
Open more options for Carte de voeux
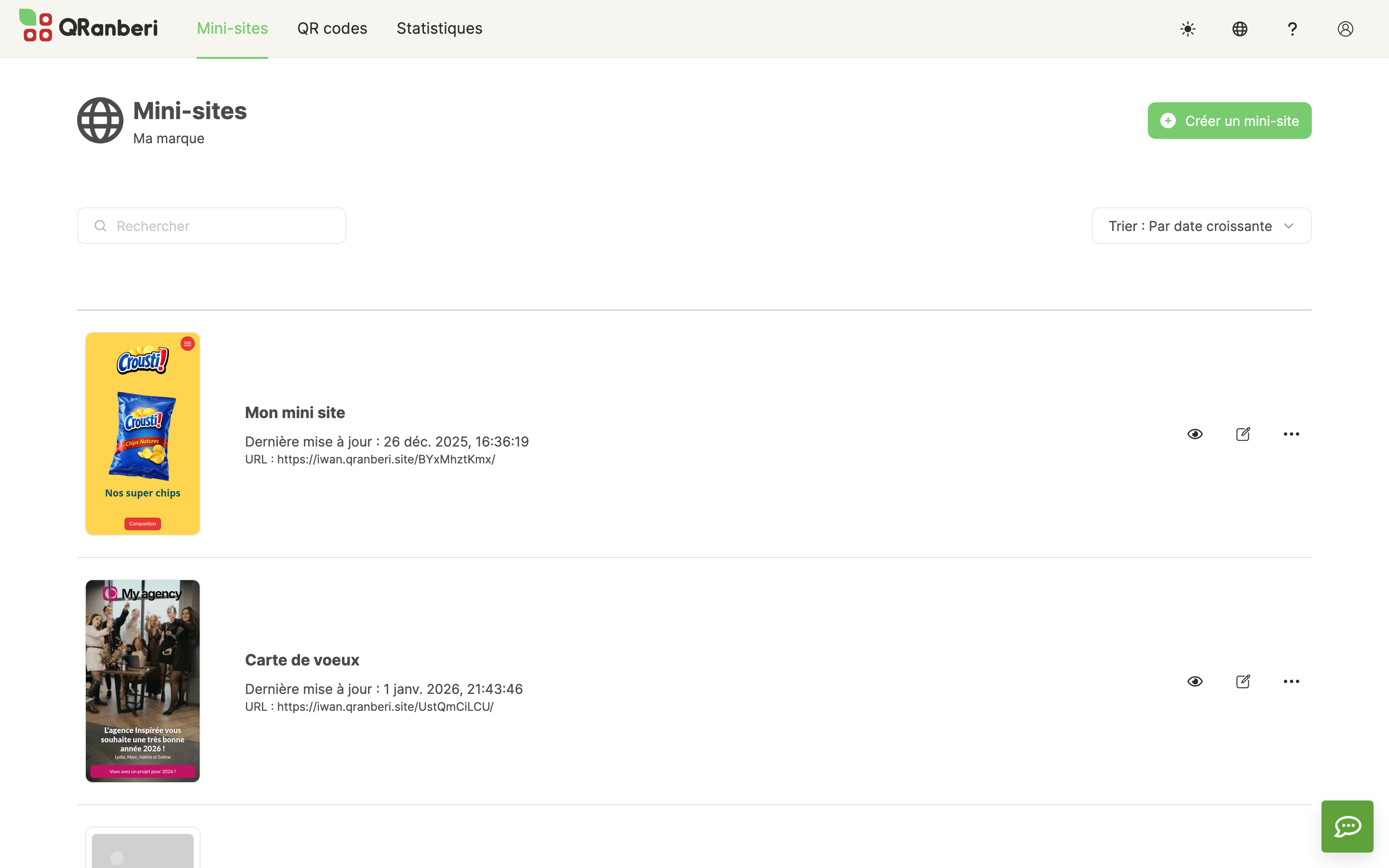(1291, 681)
